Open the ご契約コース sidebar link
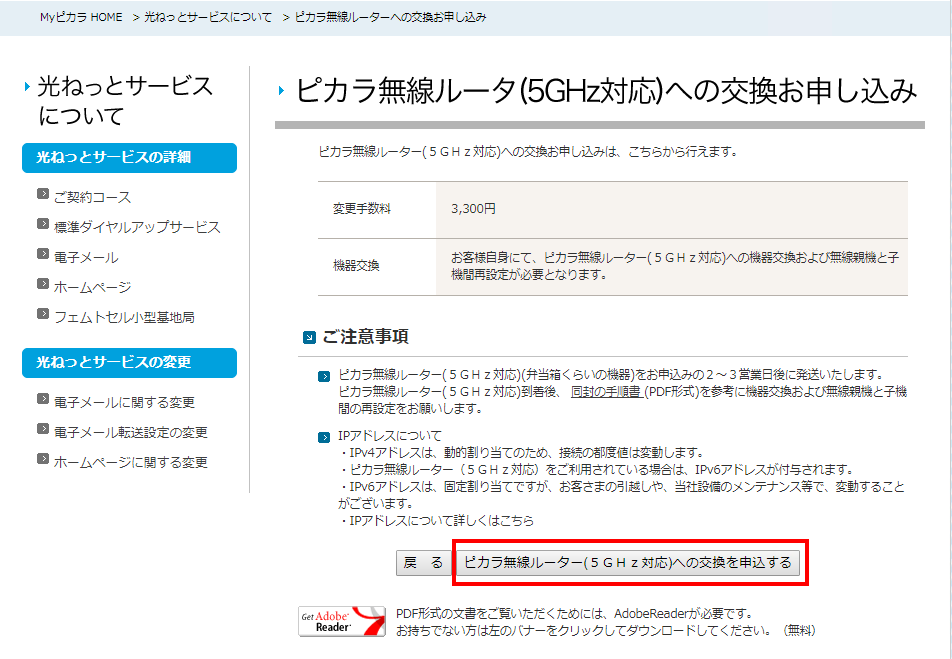Image resolution: width=952 pixels, height=659 pixels. tap(92, 197)
